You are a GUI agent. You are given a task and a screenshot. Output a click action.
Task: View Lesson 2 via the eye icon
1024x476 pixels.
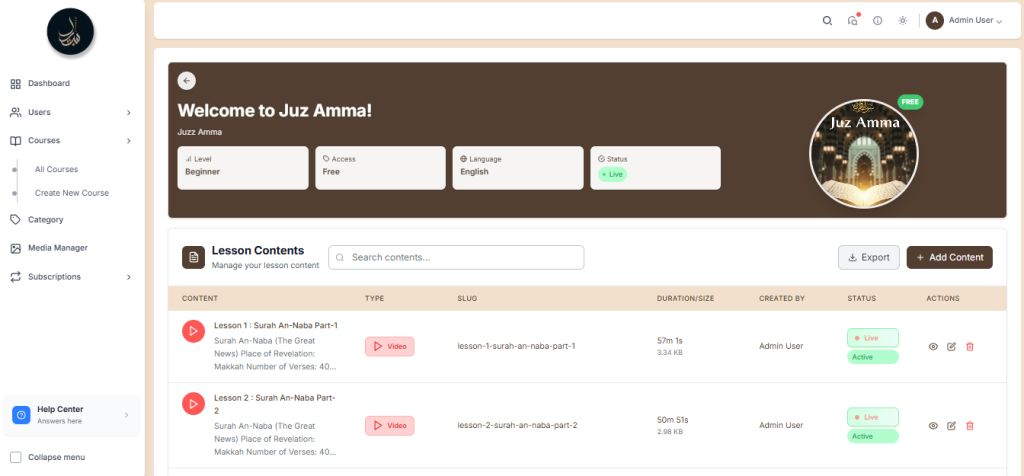click(x=933, y=425)
